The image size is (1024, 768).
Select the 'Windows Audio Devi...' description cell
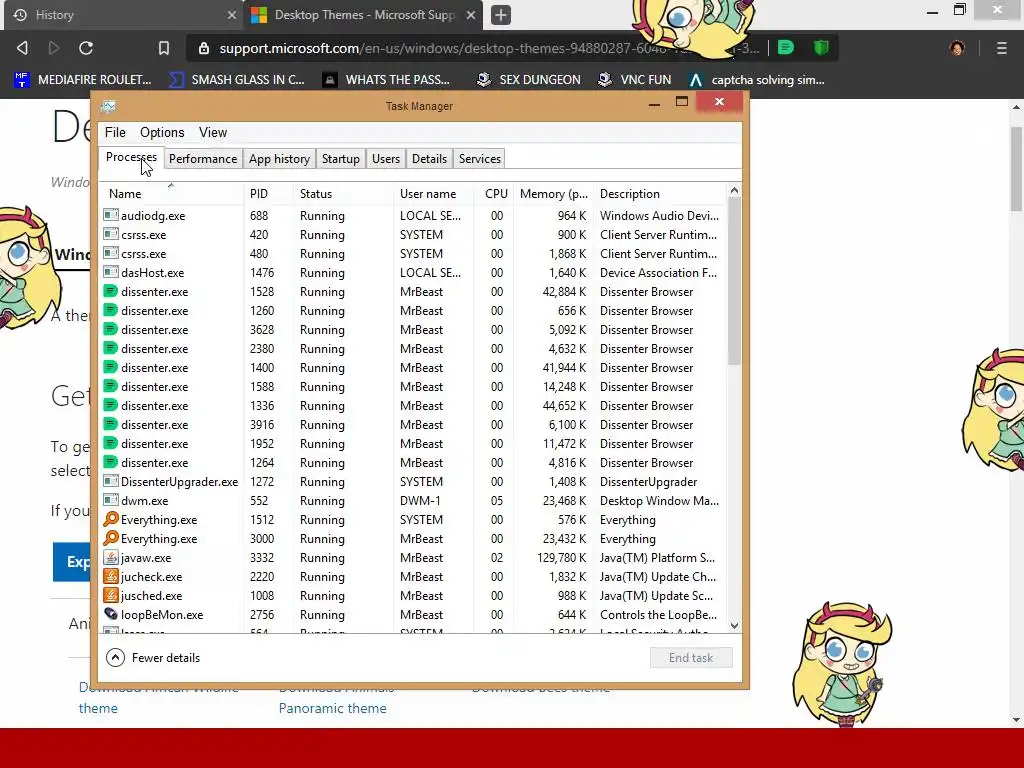coord(659,216)
